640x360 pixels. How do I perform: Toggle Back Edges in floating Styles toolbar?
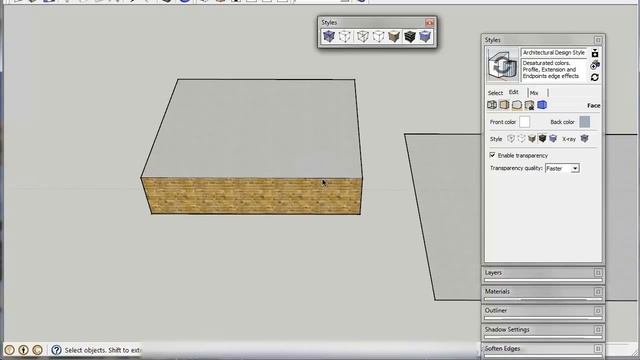[345, 36]
